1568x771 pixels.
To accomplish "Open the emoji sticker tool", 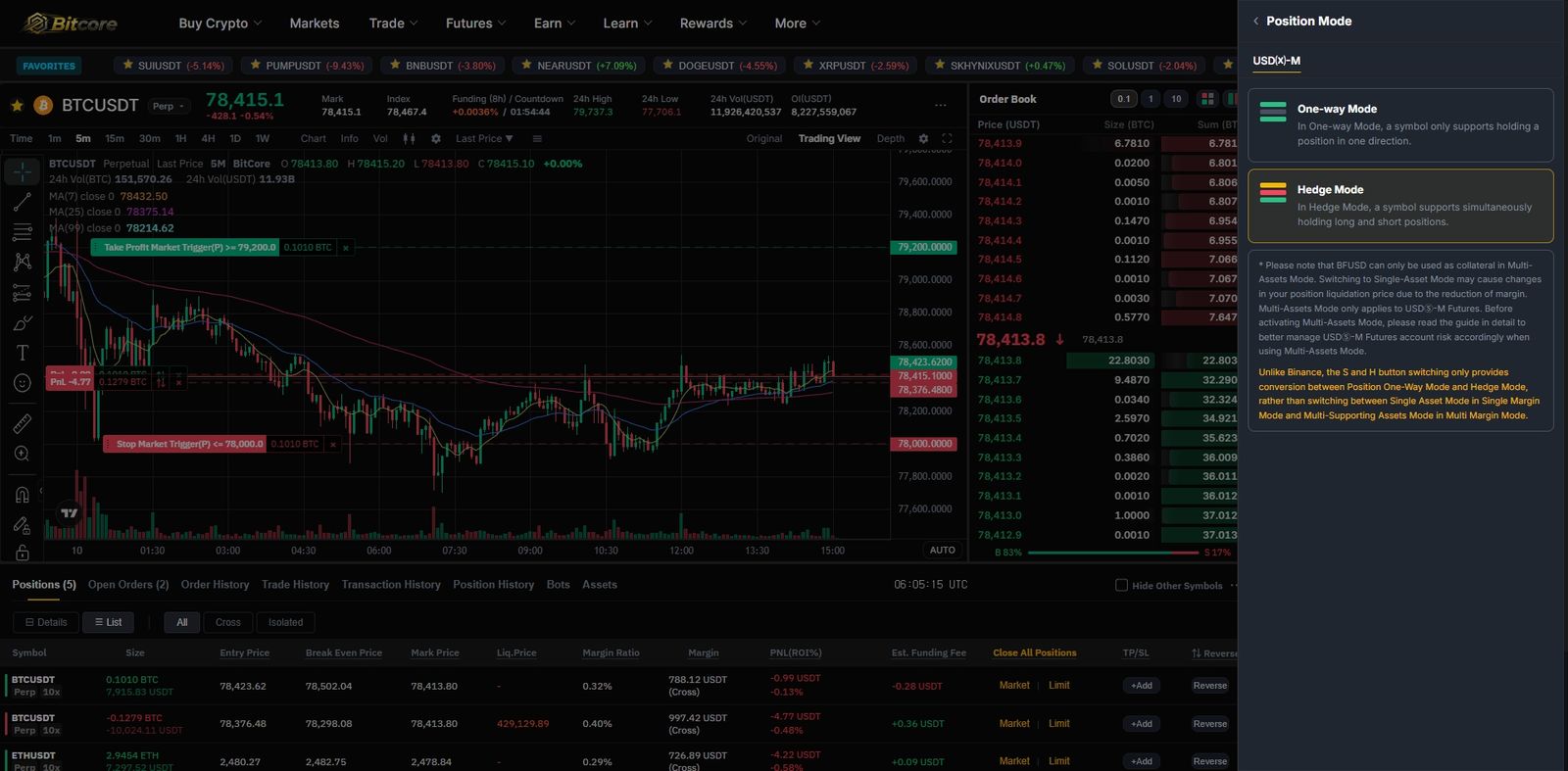I will click(23, 383).
